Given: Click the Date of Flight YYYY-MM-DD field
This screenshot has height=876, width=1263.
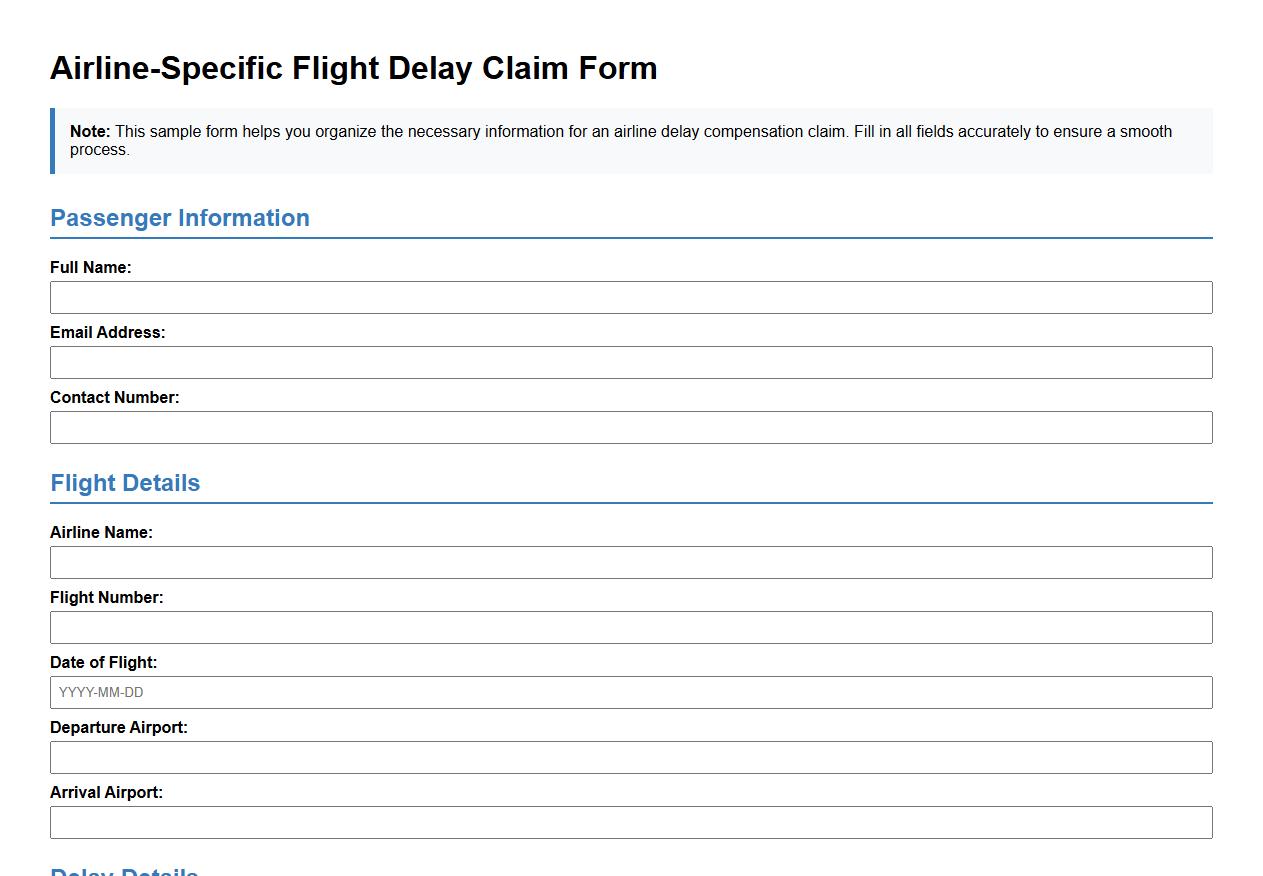Looking at the screenshot, I should 631,691.
